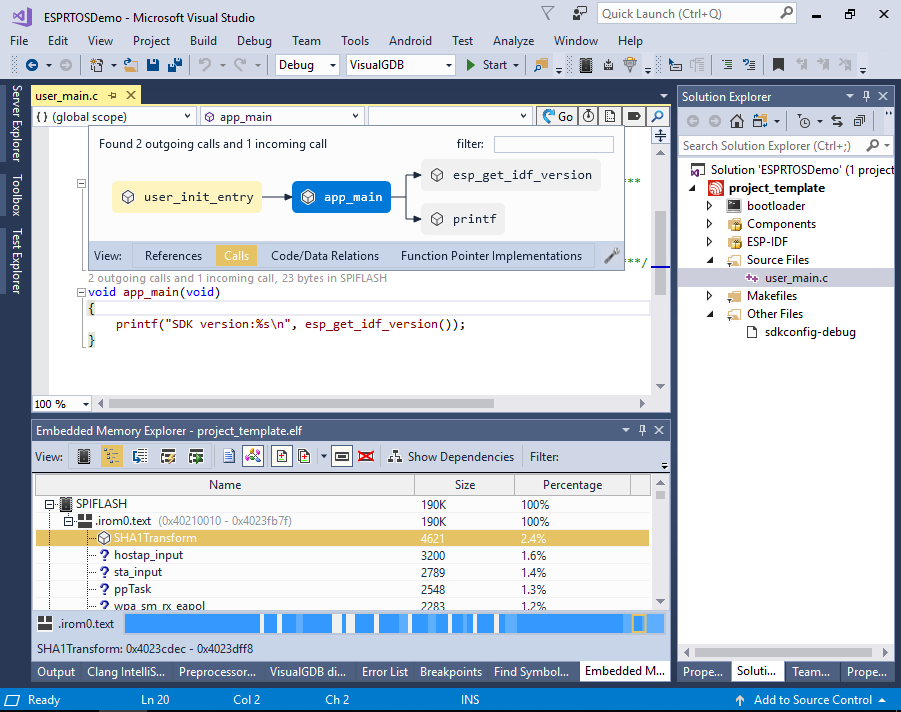The width and height of the screenshot is (901, 712).
Task: Open the app_main function dropdown
Action: 282,117
